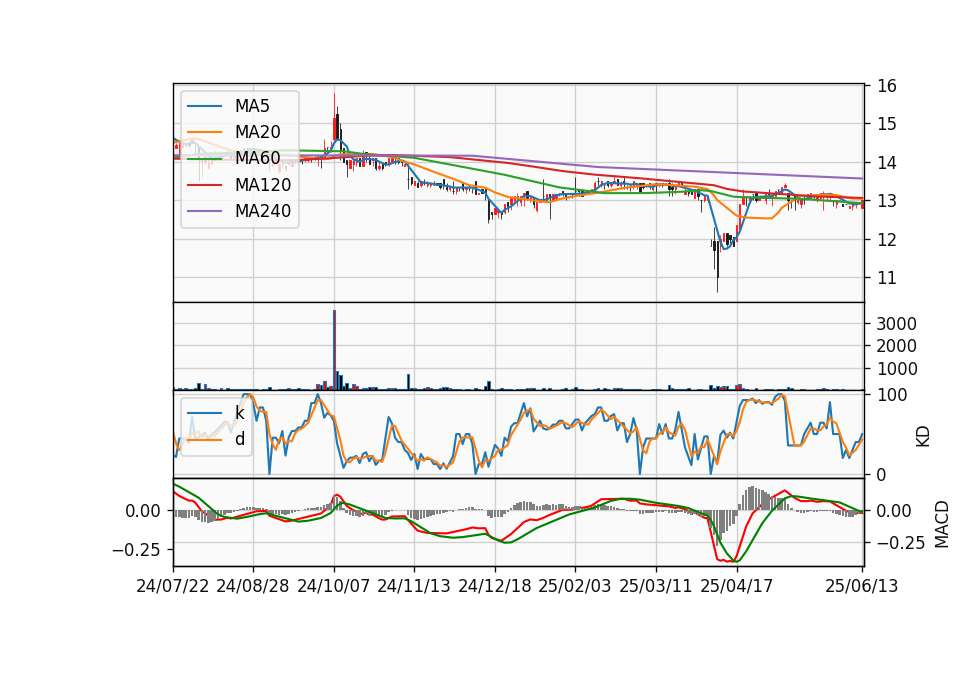This screenshot has width=960, height=690.
Task: Click the d legend label in KD panel
Action: [240, 438]
